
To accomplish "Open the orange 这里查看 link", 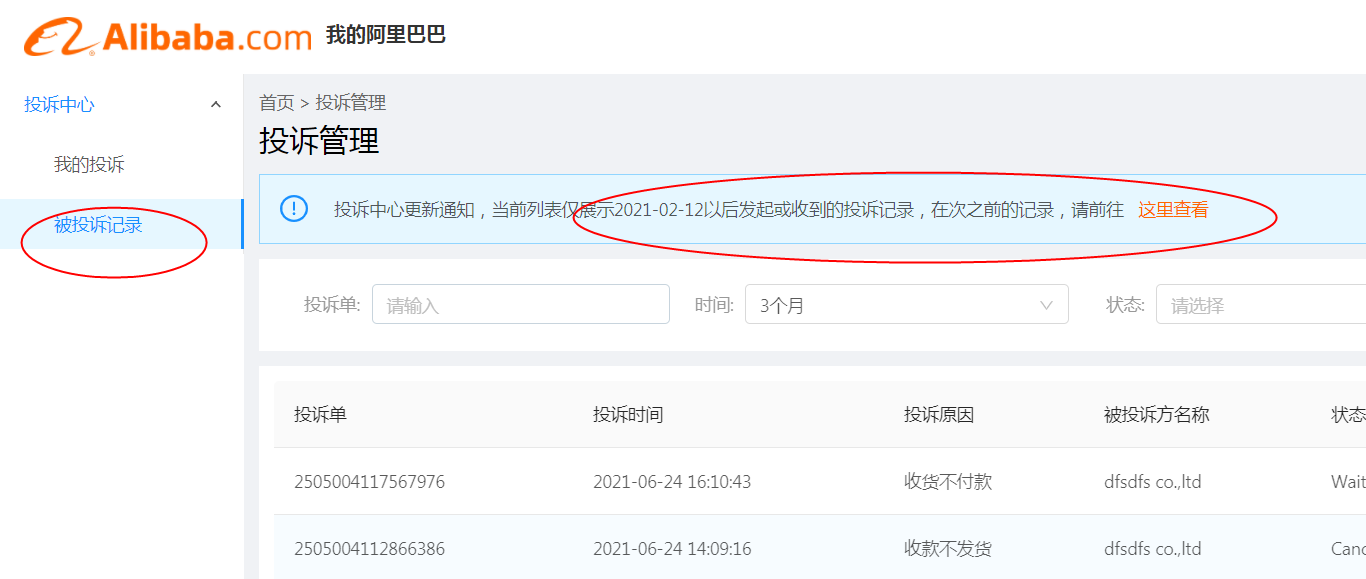I will (x=1173, y=210).
